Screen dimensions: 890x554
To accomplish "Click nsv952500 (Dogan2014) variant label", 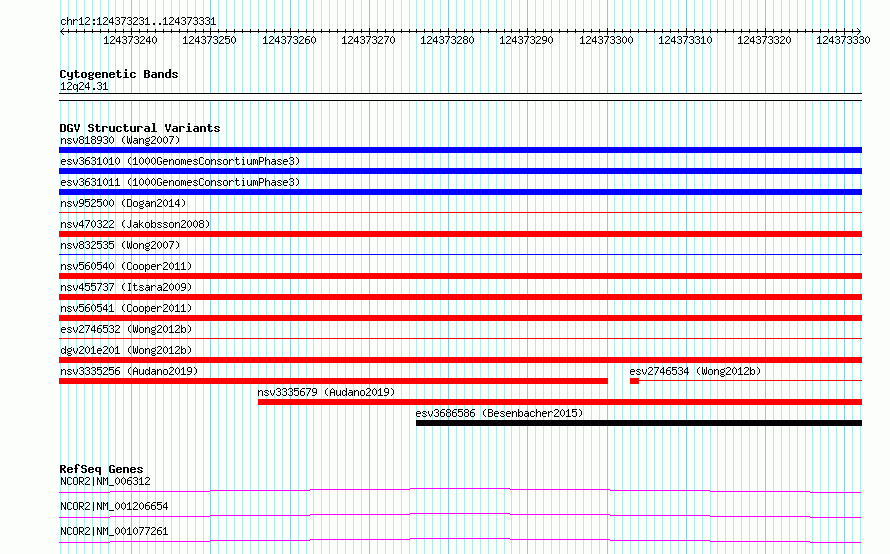I will click(x=123, y=203).
